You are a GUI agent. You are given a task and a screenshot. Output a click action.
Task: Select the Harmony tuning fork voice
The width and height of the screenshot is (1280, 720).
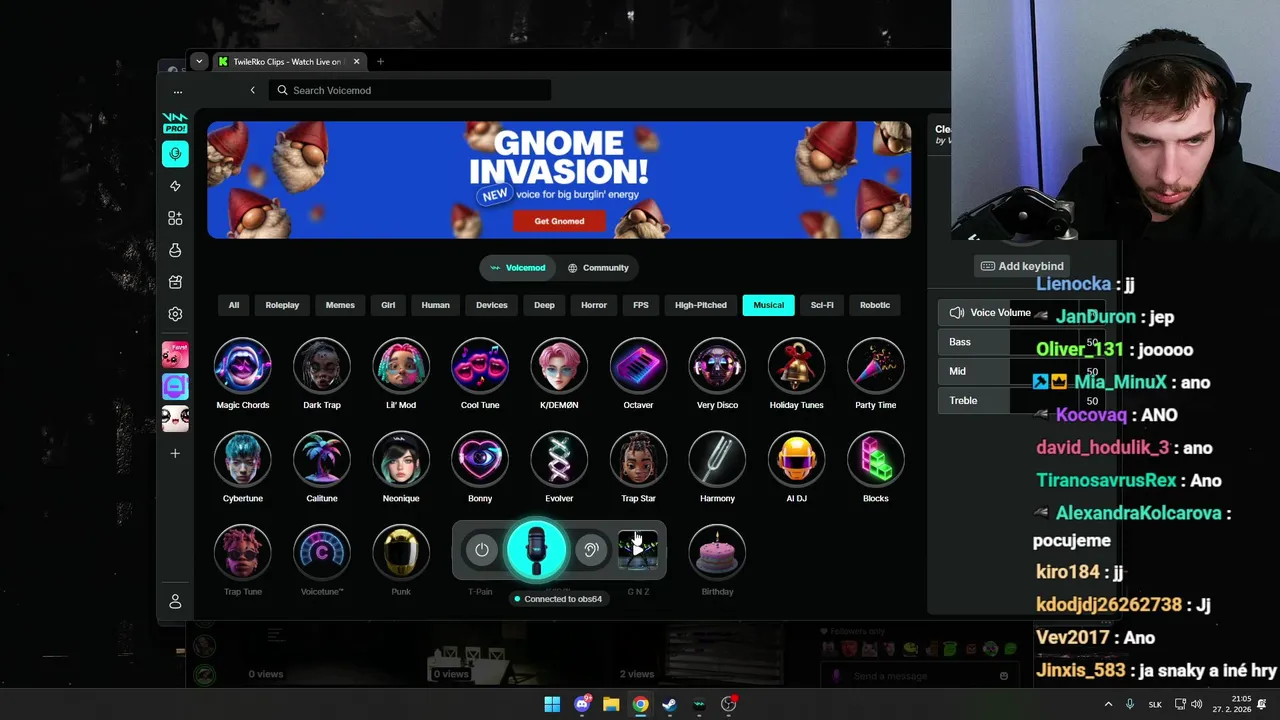717,459
